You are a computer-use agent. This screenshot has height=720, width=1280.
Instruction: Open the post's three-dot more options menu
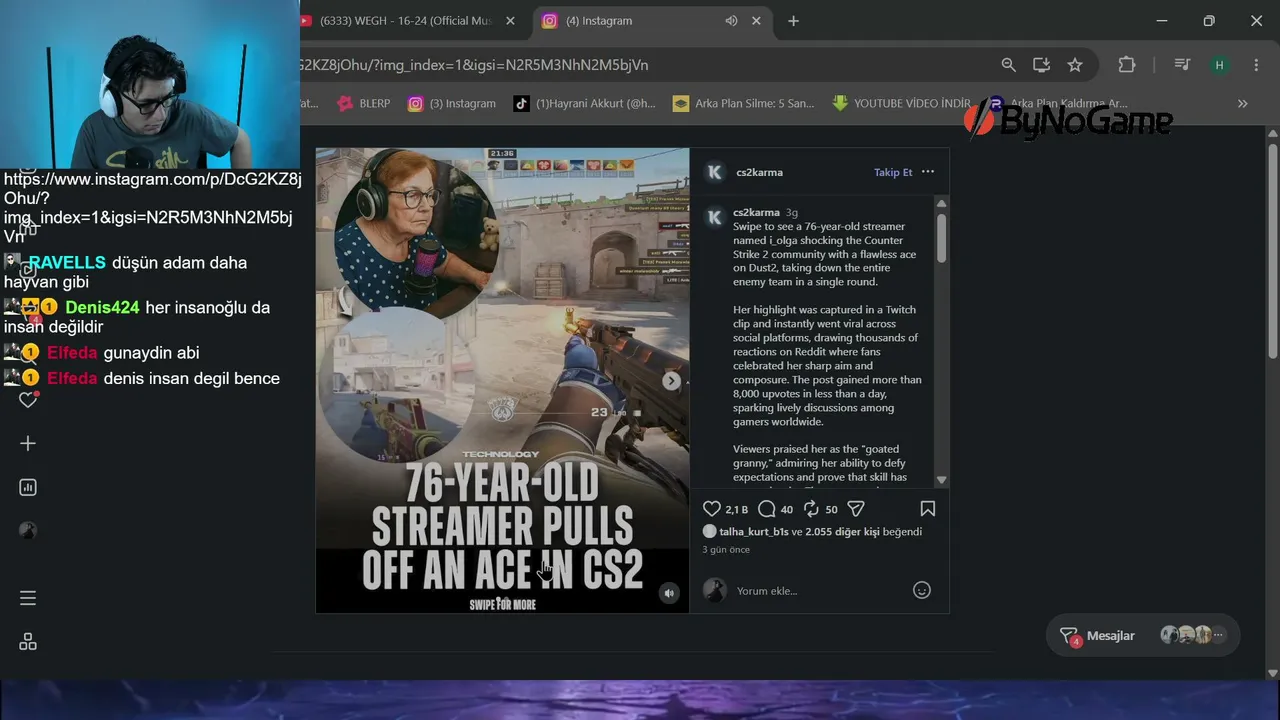(928, 172)
